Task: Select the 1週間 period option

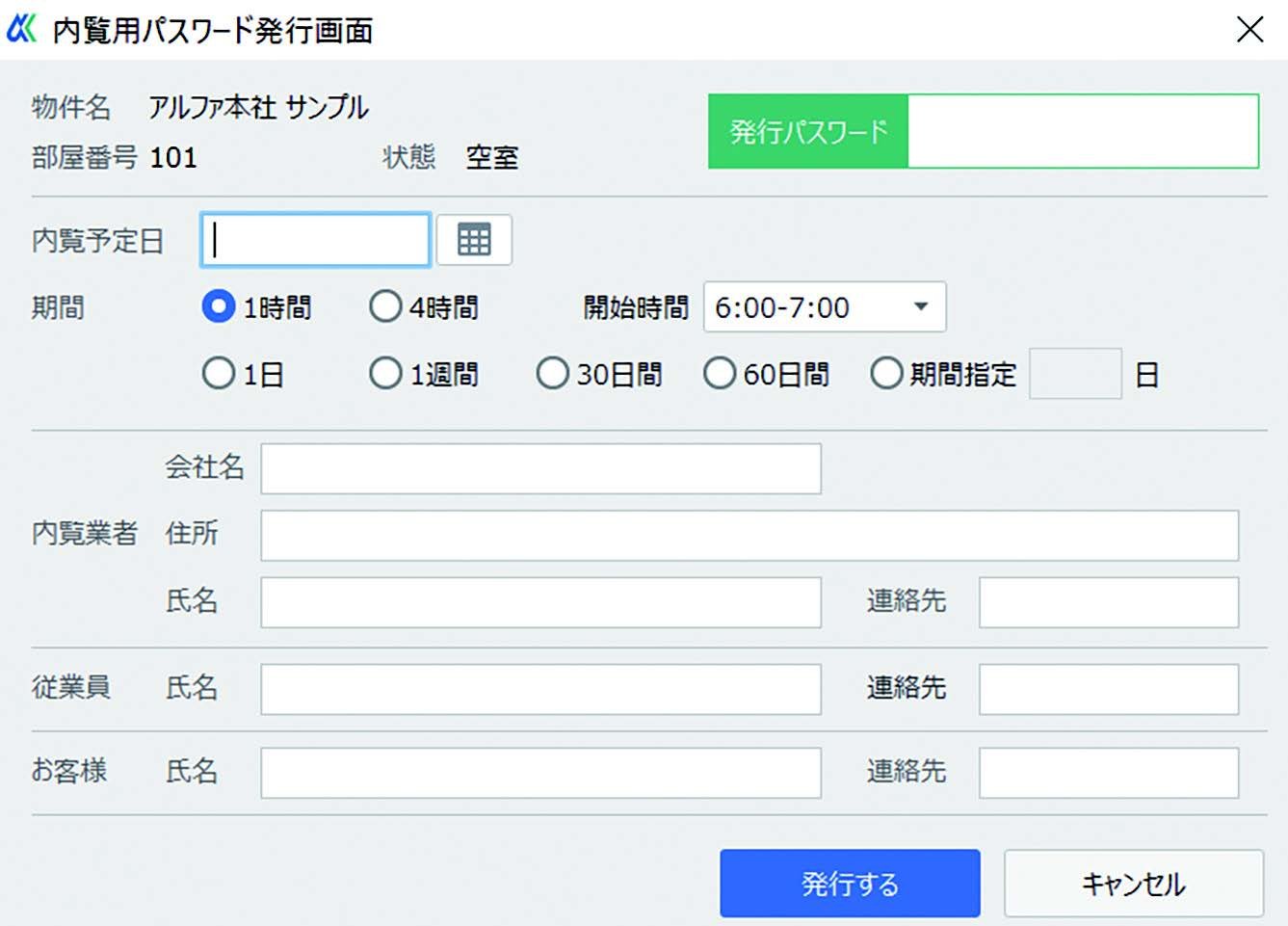Action: coord(385,373)
